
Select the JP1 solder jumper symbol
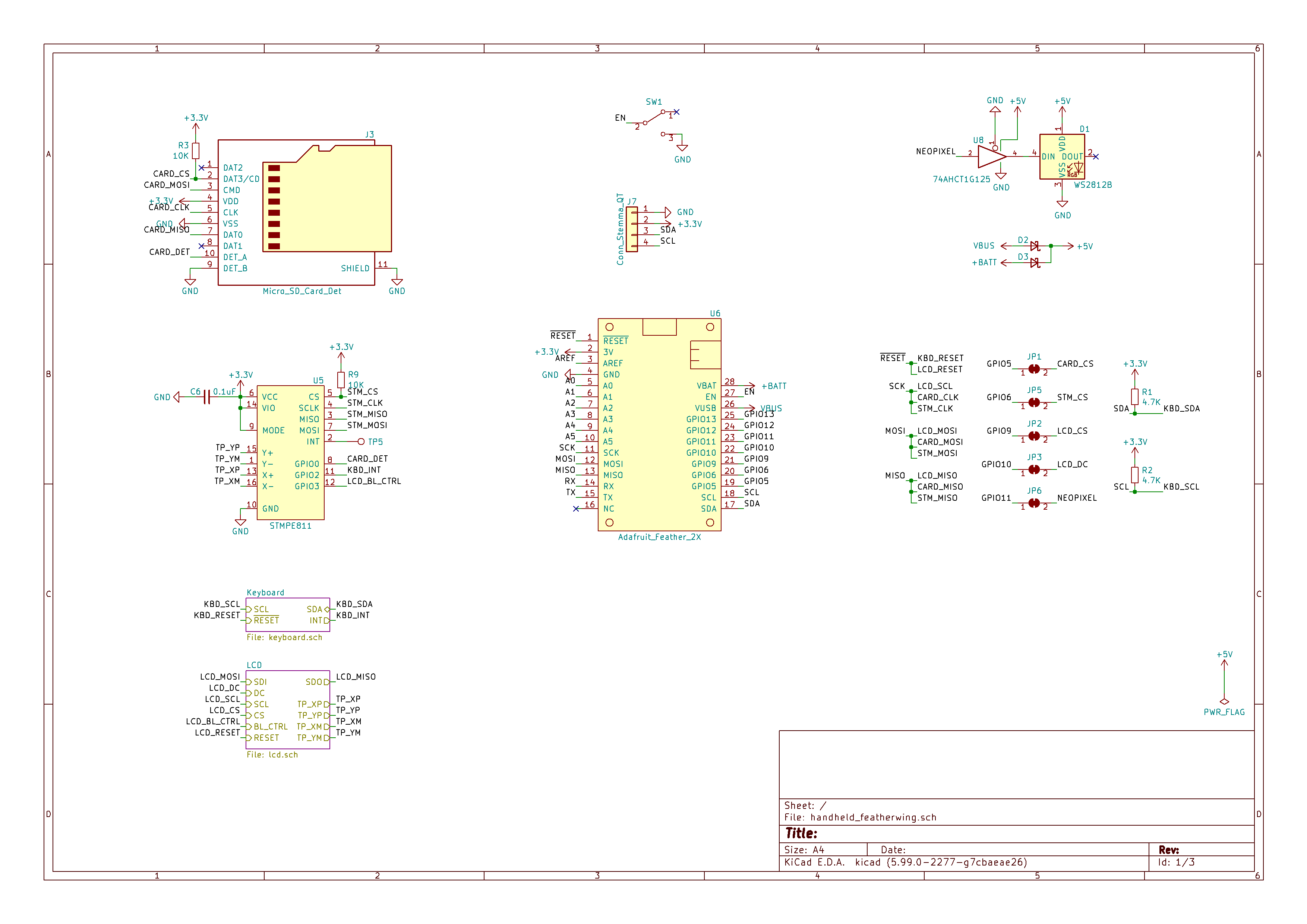(1034, 369)
